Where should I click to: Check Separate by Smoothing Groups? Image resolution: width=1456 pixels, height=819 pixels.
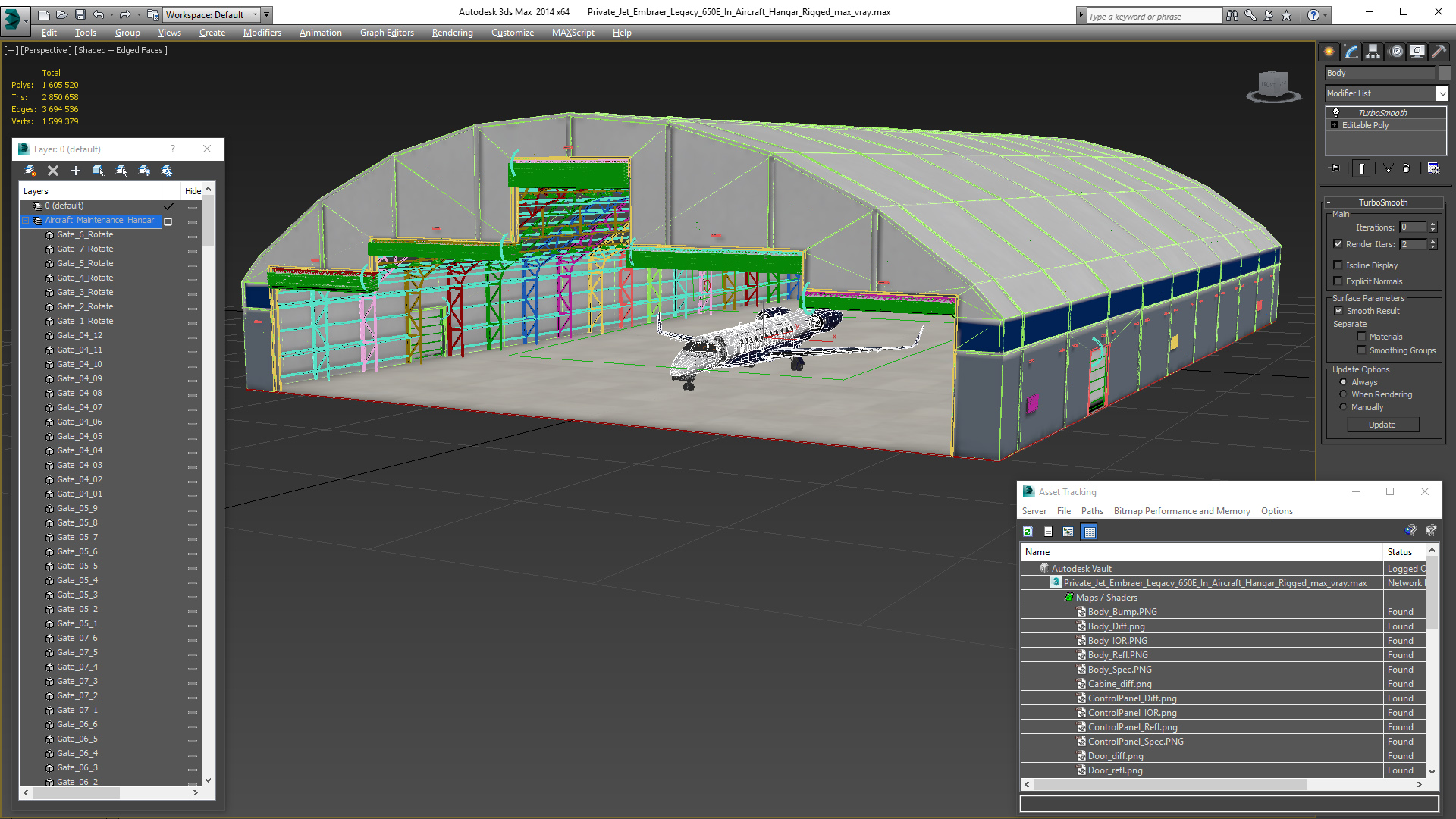(1361, 350)
